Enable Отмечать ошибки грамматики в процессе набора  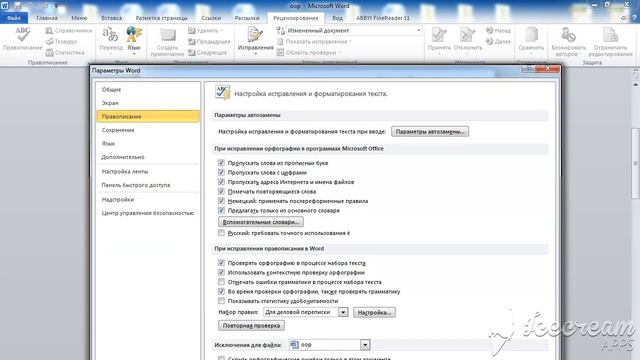click(x=221, y=282)
